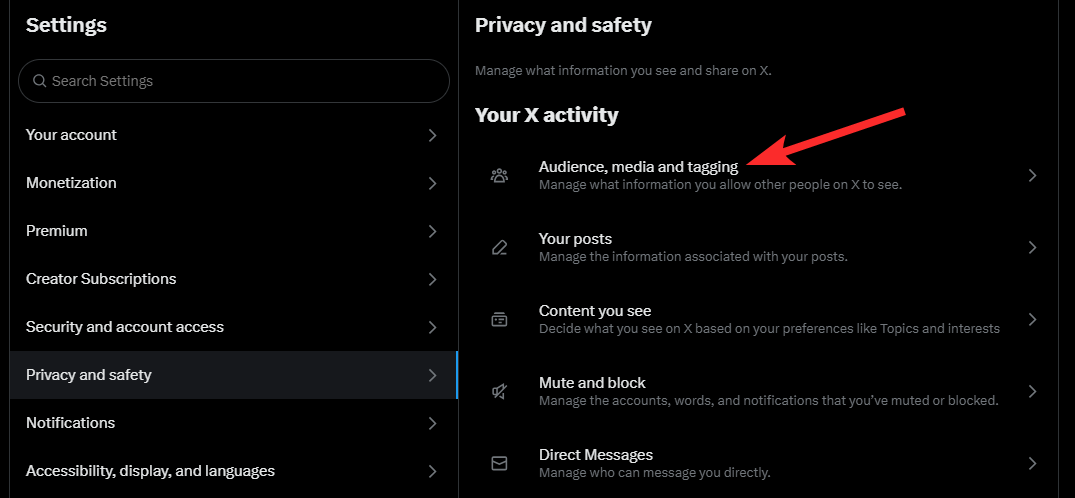The height and width of the screenshot is (498, 1075).
Task: Click the magnifier icon in Search Settings
Action: pos(40,81)
